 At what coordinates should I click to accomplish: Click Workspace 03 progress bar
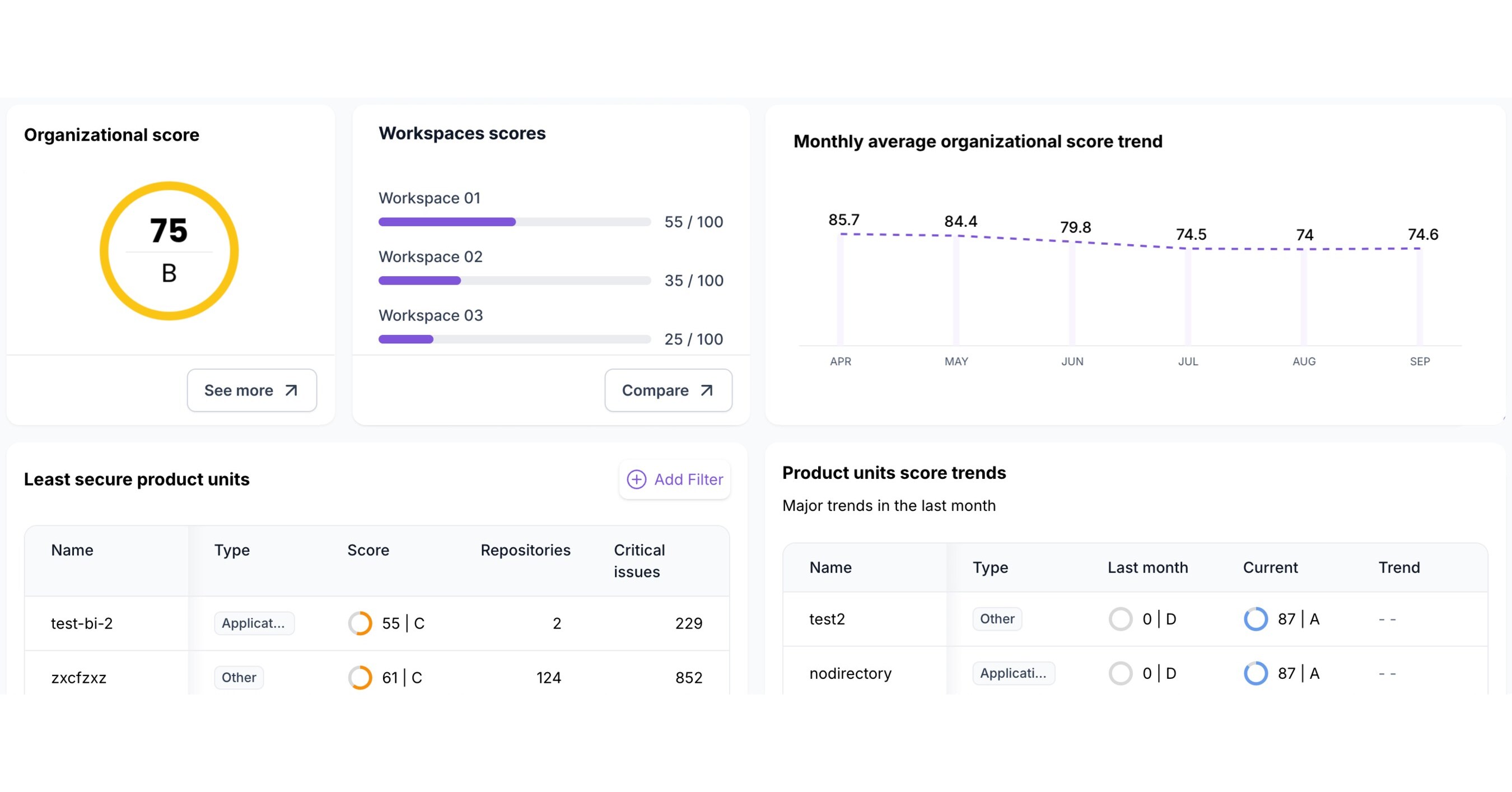[515, 339]
